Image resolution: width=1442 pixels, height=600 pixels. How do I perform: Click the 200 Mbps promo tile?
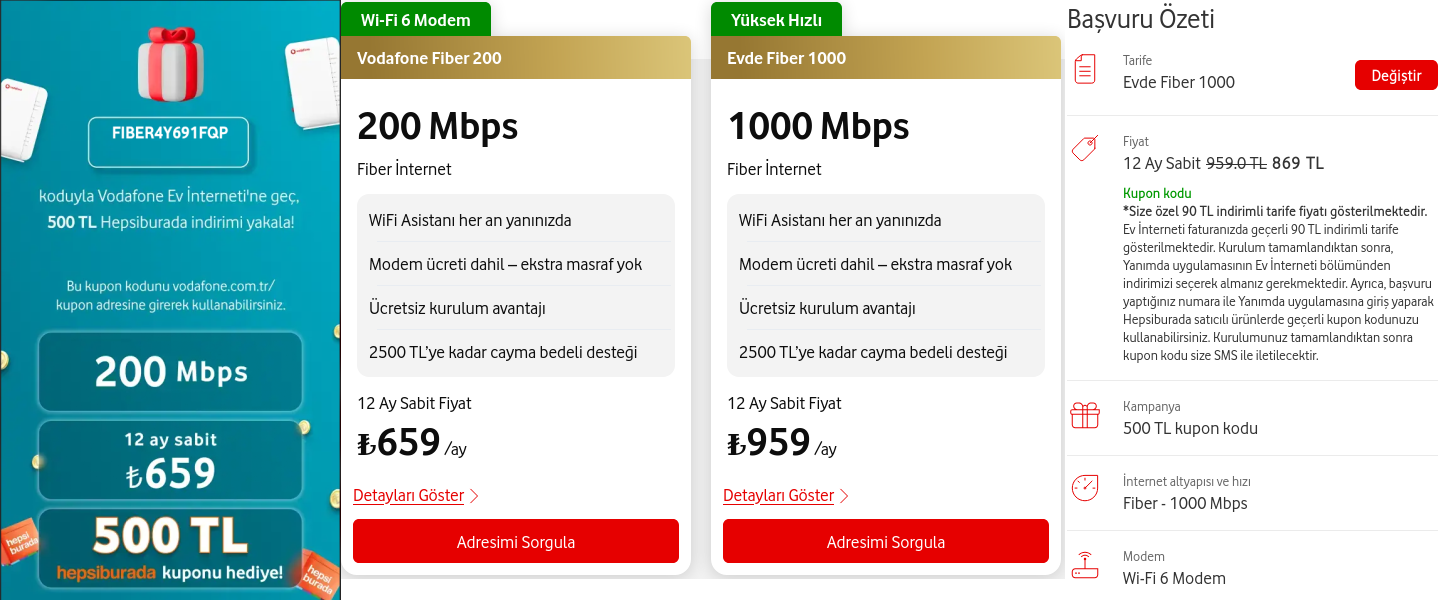click(170, 372)
